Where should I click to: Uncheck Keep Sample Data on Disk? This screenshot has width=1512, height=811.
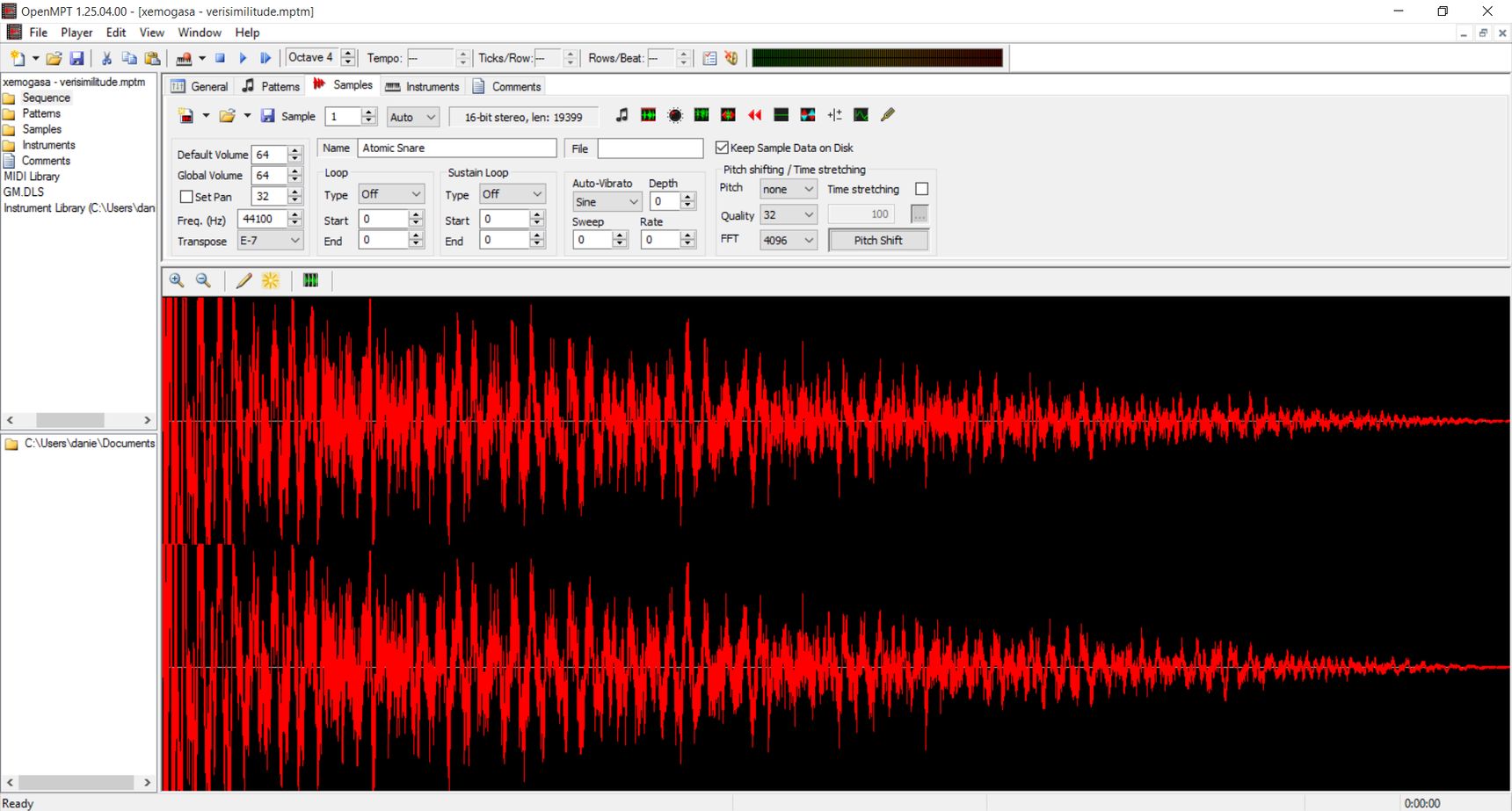[722, 148]
